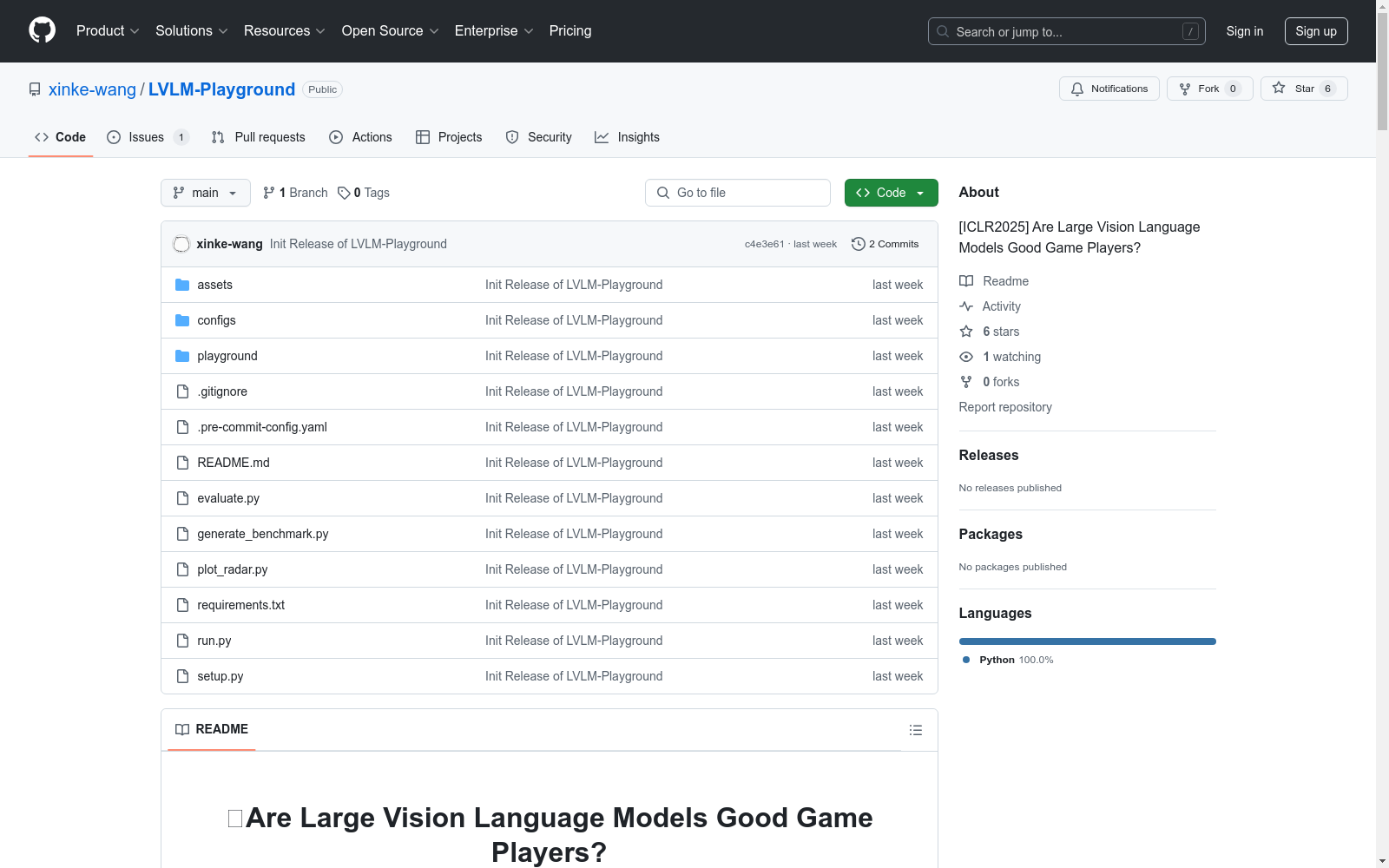Switch to the Insights tab
The width and height of the screenshot is (1389, 868).
pos(627,137)
